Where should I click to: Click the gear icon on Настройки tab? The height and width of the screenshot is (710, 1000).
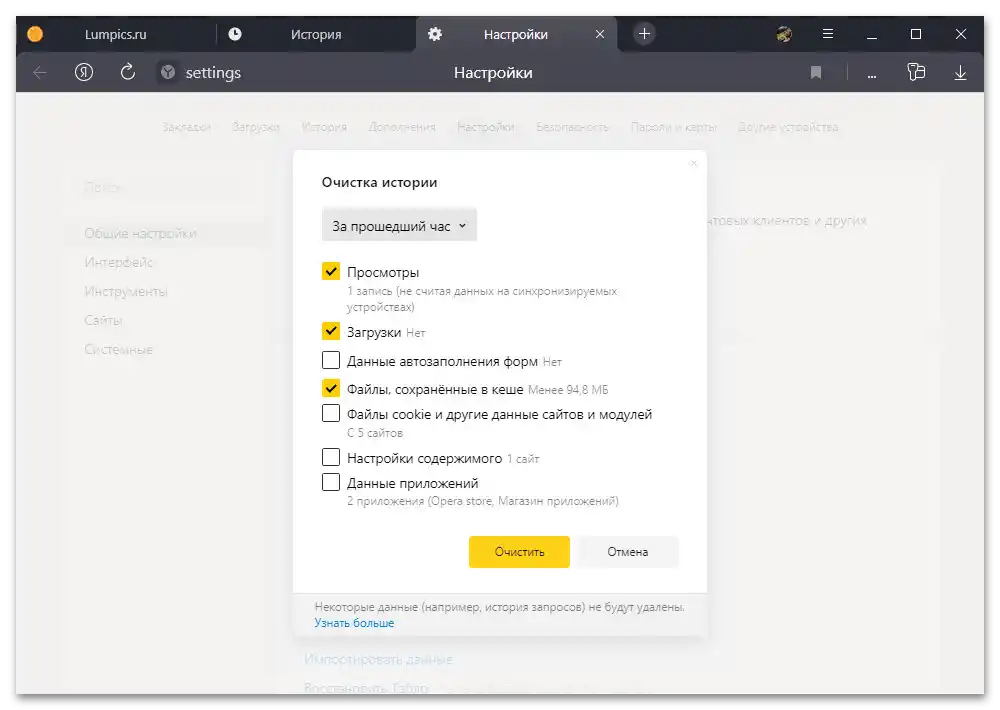click(435, 34)
